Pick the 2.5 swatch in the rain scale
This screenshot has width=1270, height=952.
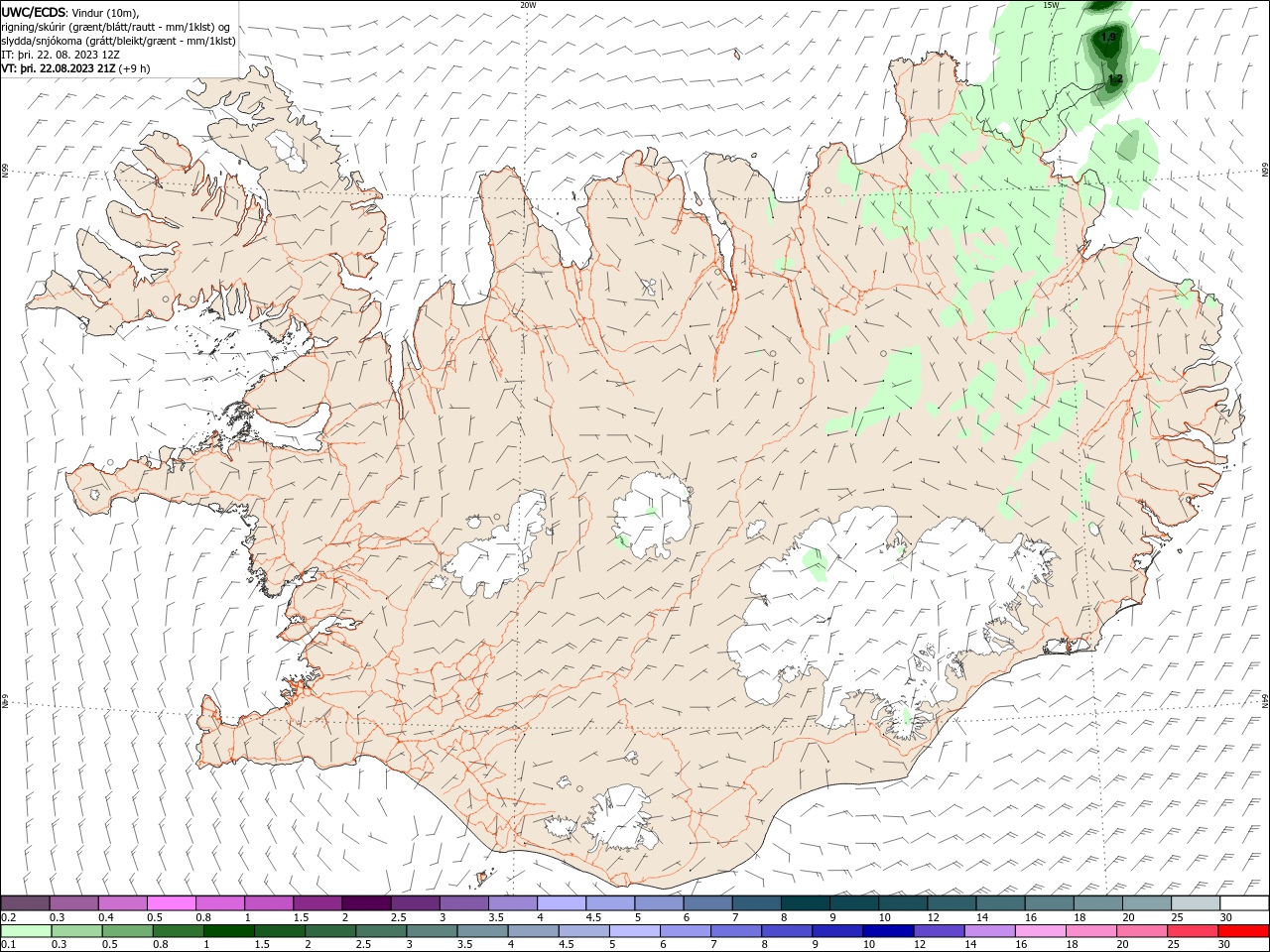(381, 931)
